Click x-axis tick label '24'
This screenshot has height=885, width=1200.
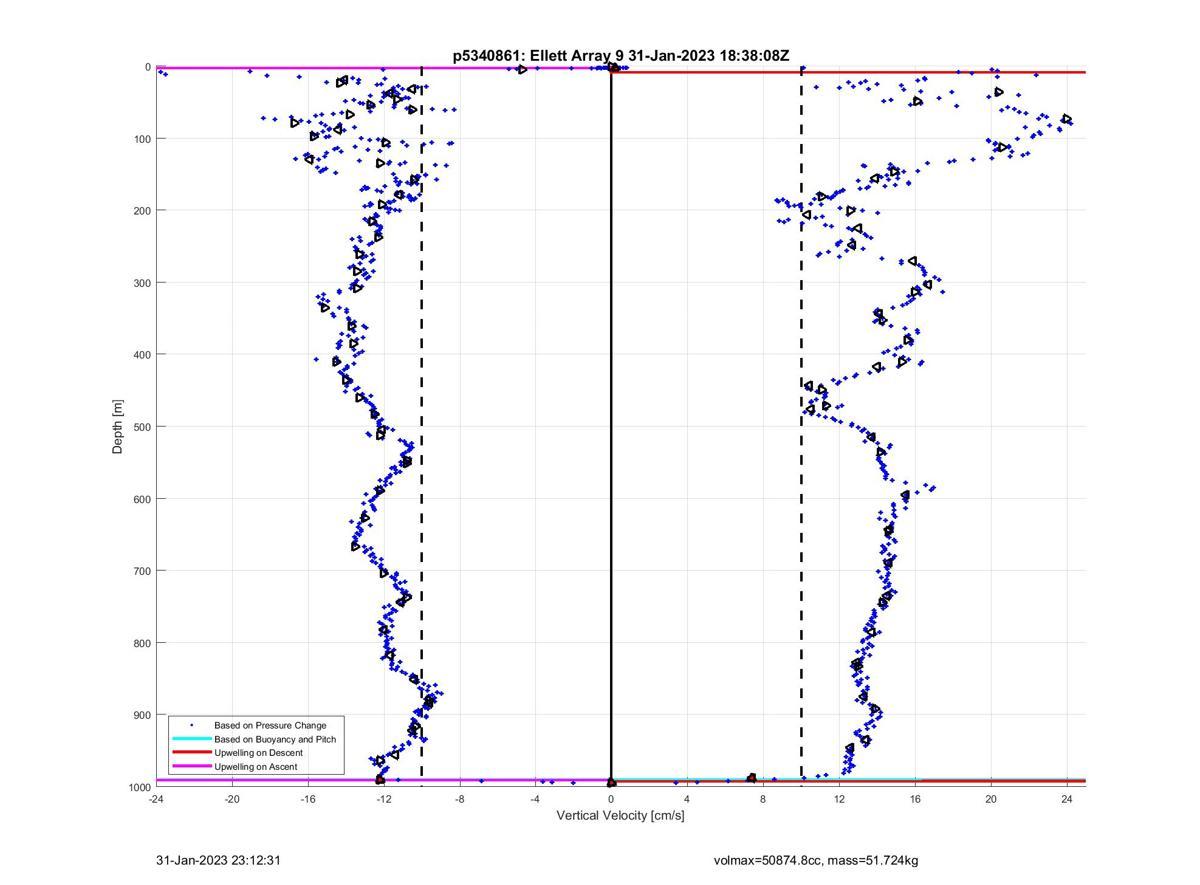click(x=1067, y=799)
